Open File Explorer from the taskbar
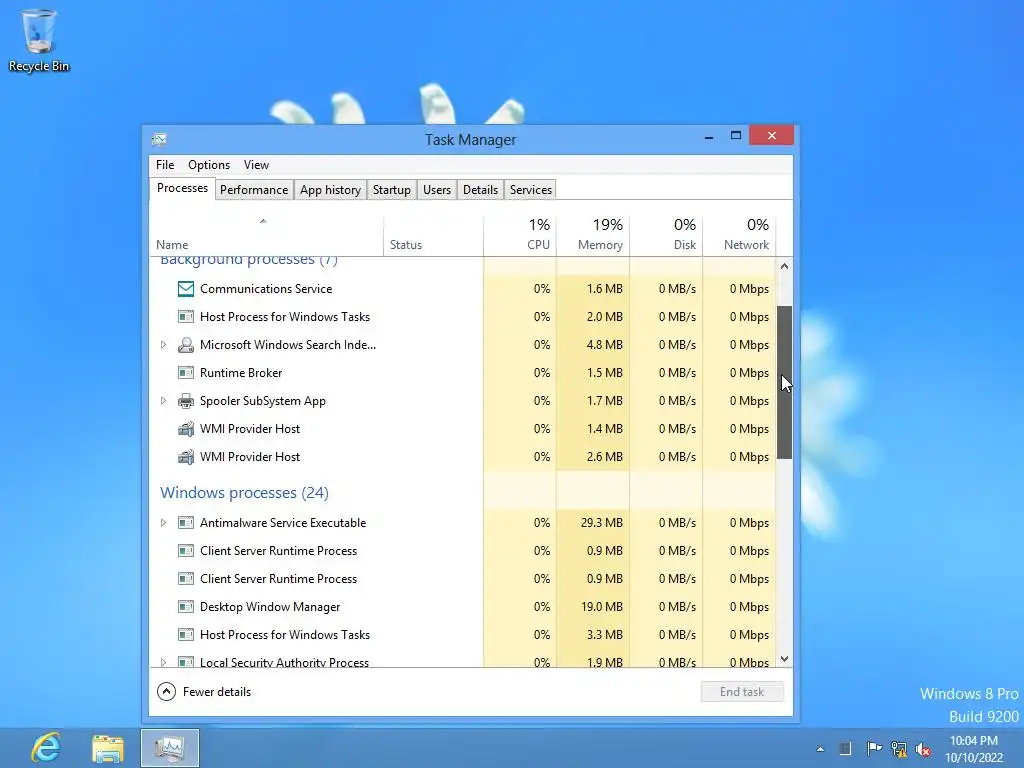The image size is (1024, 768). coord(108,748)
